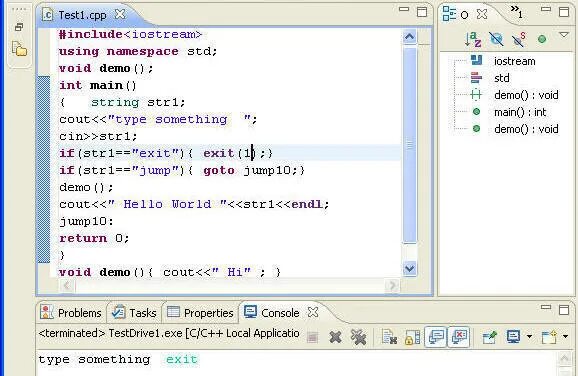Viewport: 578px width, 376px height.
Task: Click the 'using namespace std;' line
Action: (x=138, y=51)
